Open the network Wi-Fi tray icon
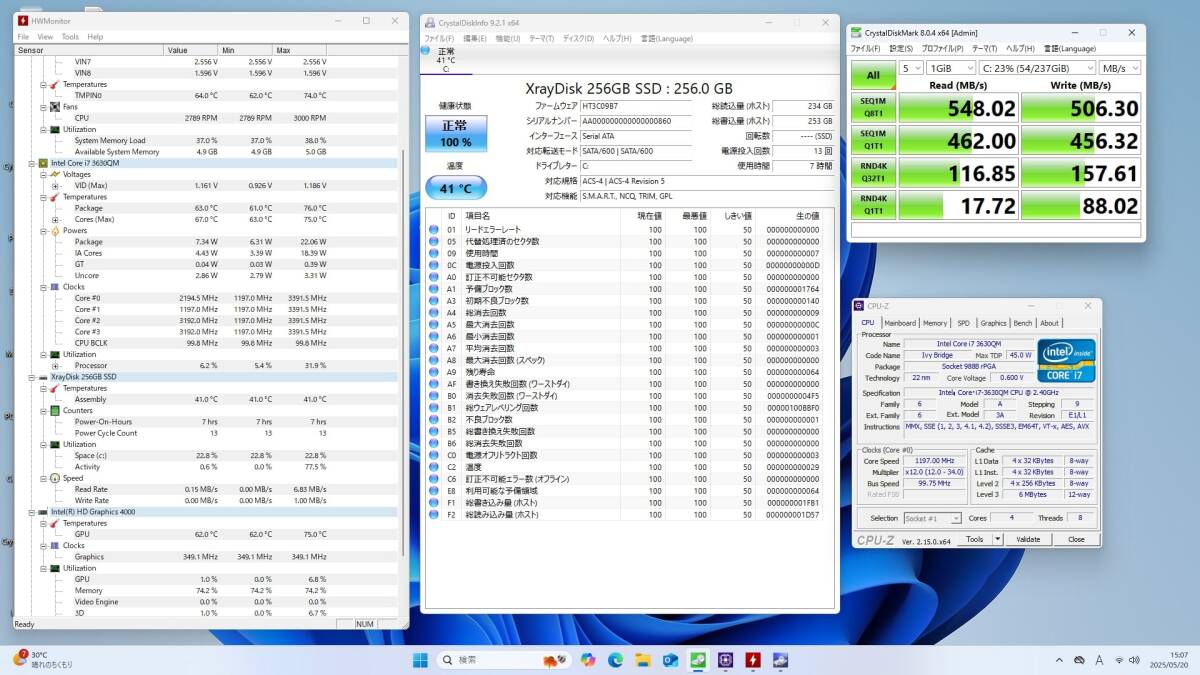The height and width of the screenshot is (675, 1200). [x=1119, y=660]
